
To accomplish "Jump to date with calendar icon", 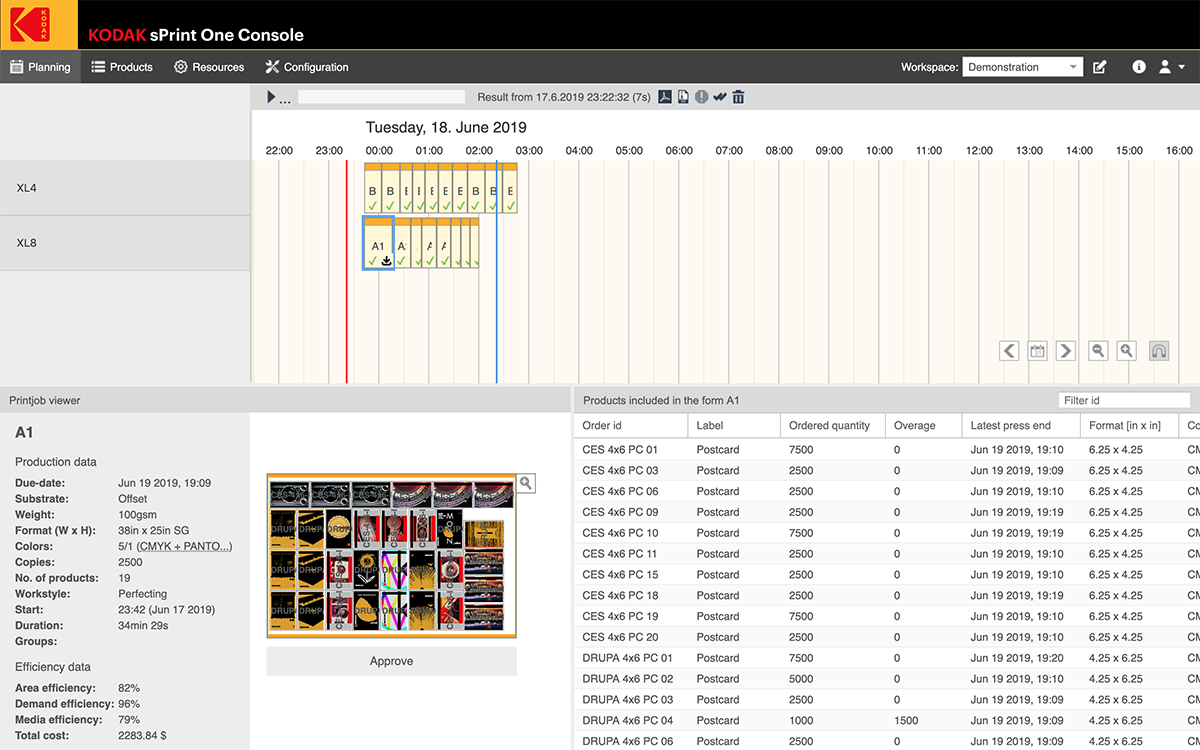I will (1037, 351).
